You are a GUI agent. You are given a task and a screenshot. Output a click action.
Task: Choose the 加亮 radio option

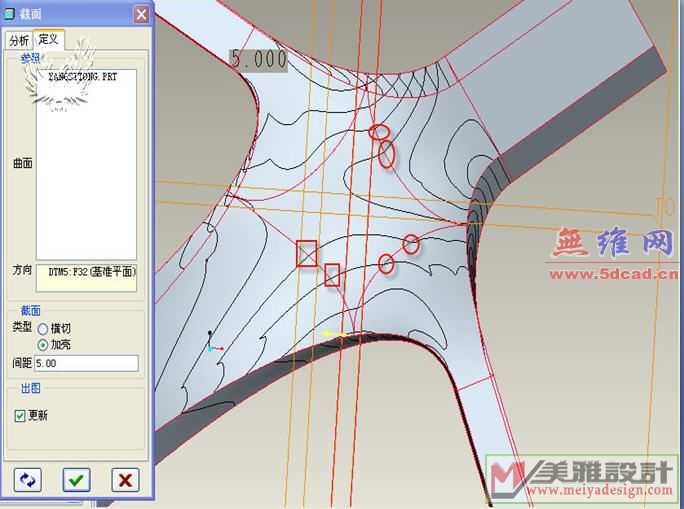[43, 345]
